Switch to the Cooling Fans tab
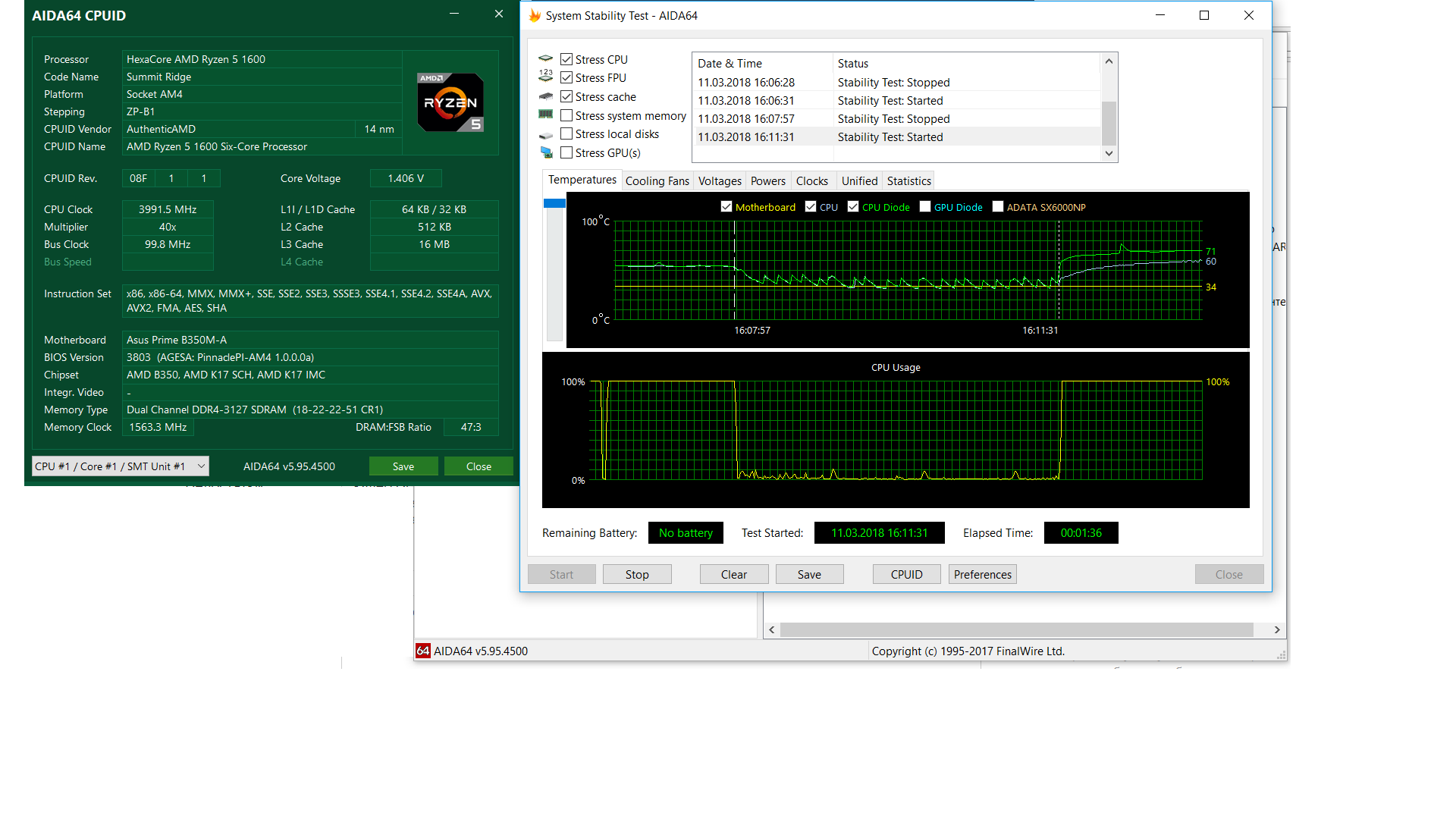The width and height of the screenshot is (1456, 819). coord(657,180)
